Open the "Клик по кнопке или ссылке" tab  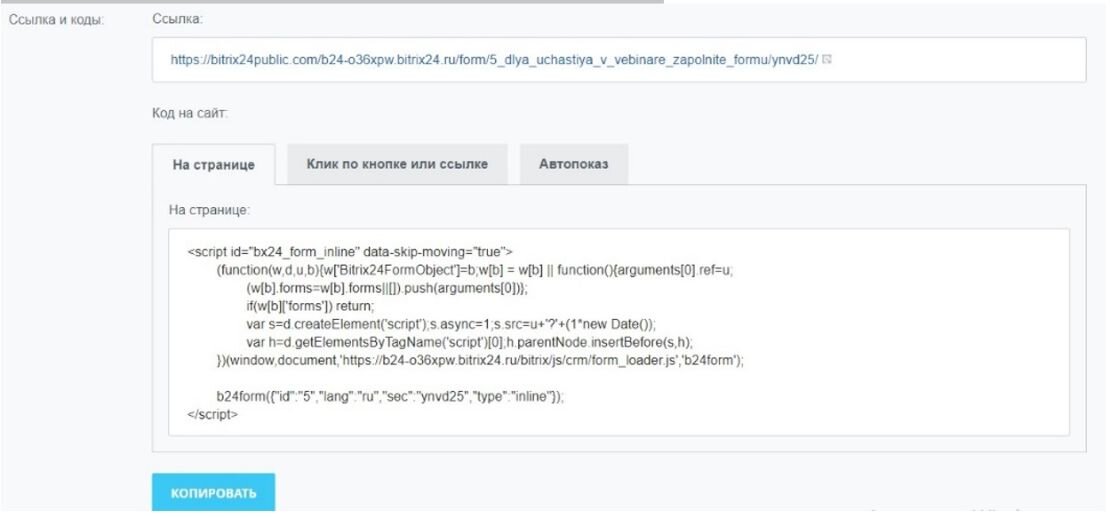click(x=397, y=164)
